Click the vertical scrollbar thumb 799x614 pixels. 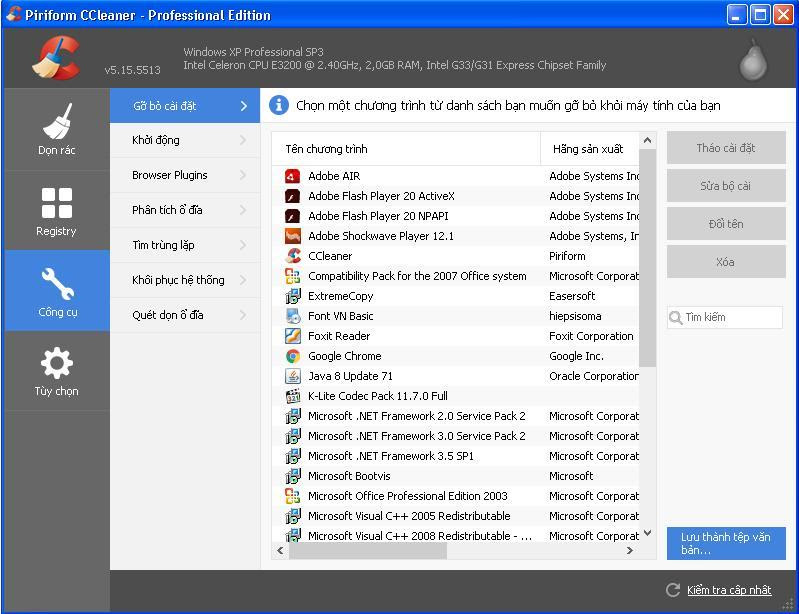(x=647, y=258)
